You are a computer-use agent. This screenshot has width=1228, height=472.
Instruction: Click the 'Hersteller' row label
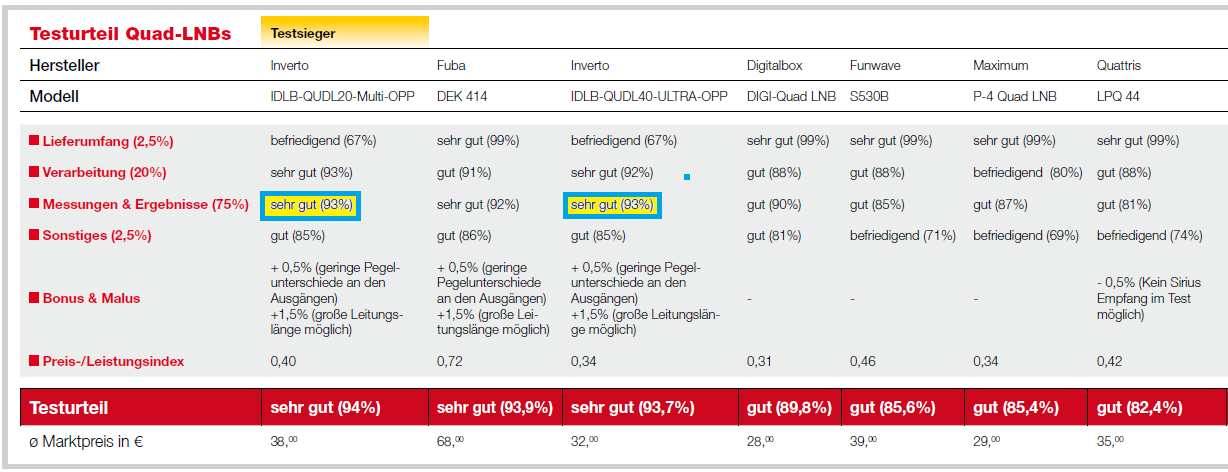click(64, 66)
